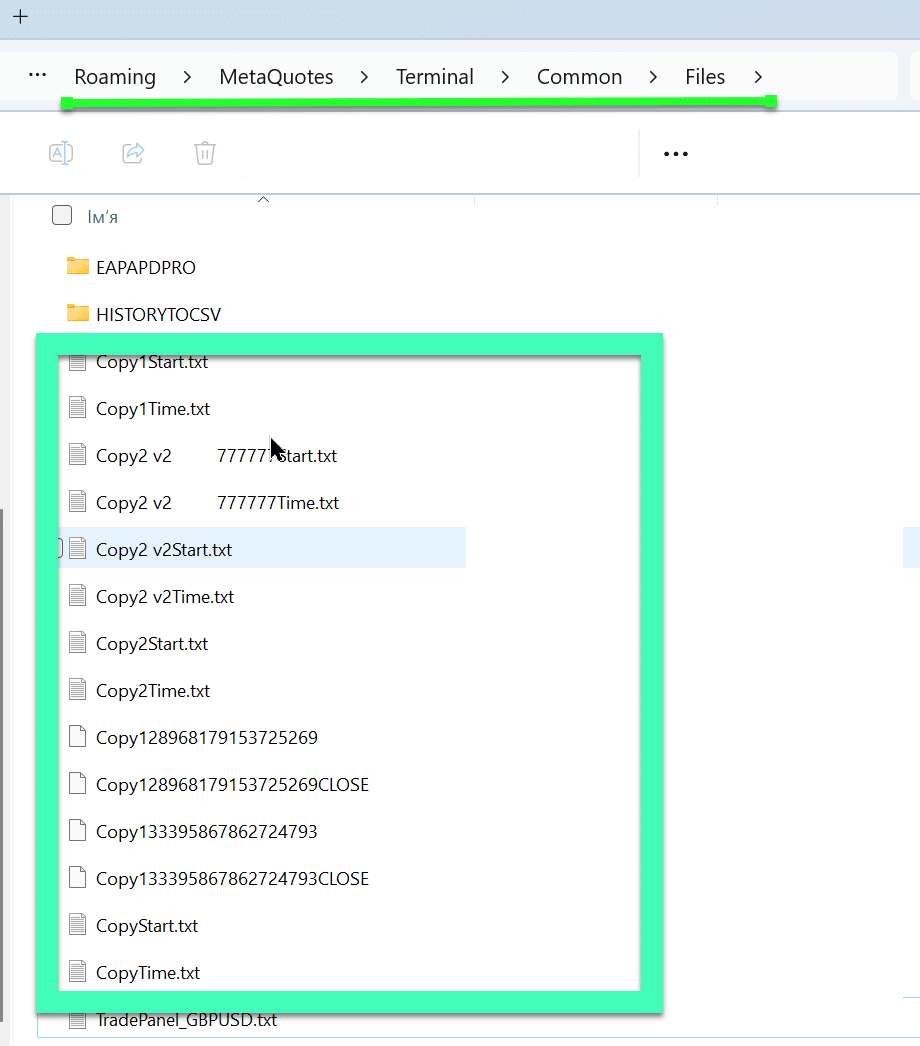
Task: Expand the chevron after Files breadcrumb
Action: coord(758,77)
